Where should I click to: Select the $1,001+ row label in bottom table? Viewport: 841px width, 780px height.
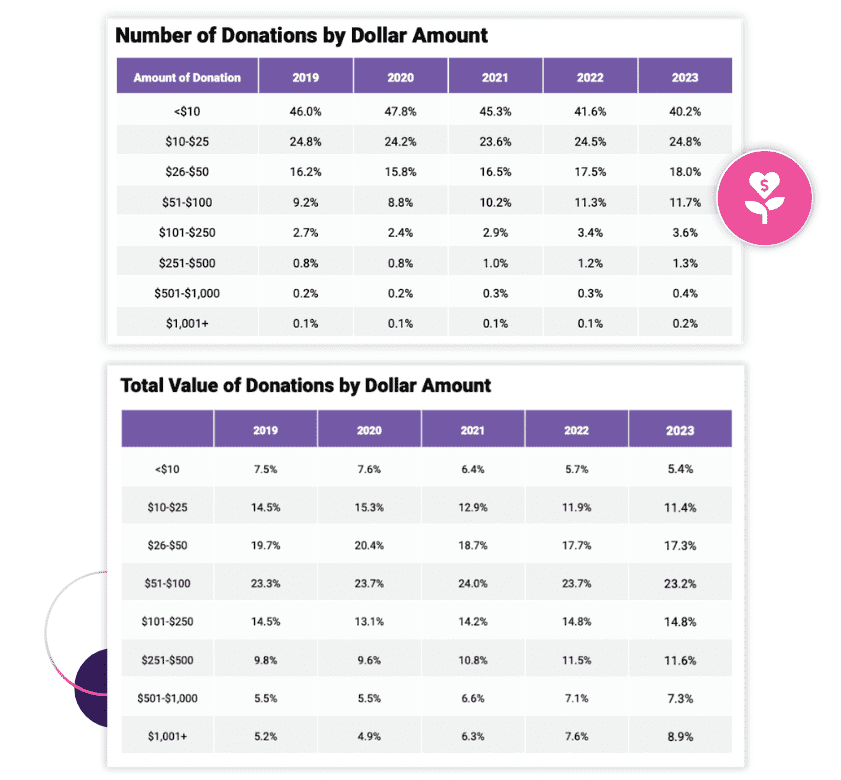167,735
